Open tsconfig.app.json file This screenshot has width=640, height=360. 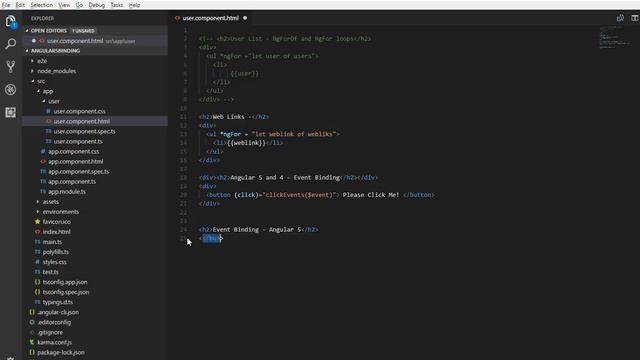[65, 282]
